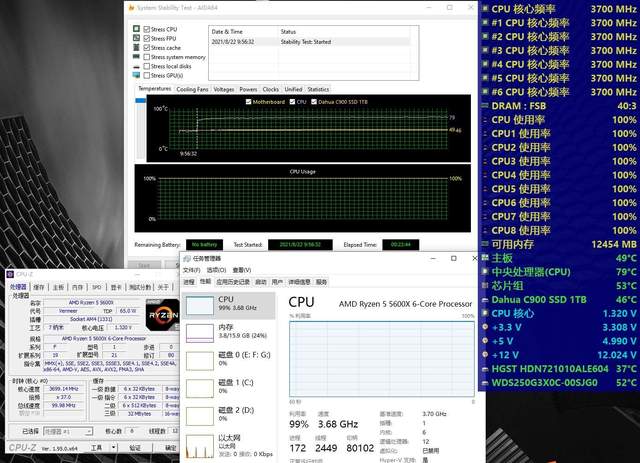Switch to the Cooling Fans tab in AIDA64

[192, 89]
